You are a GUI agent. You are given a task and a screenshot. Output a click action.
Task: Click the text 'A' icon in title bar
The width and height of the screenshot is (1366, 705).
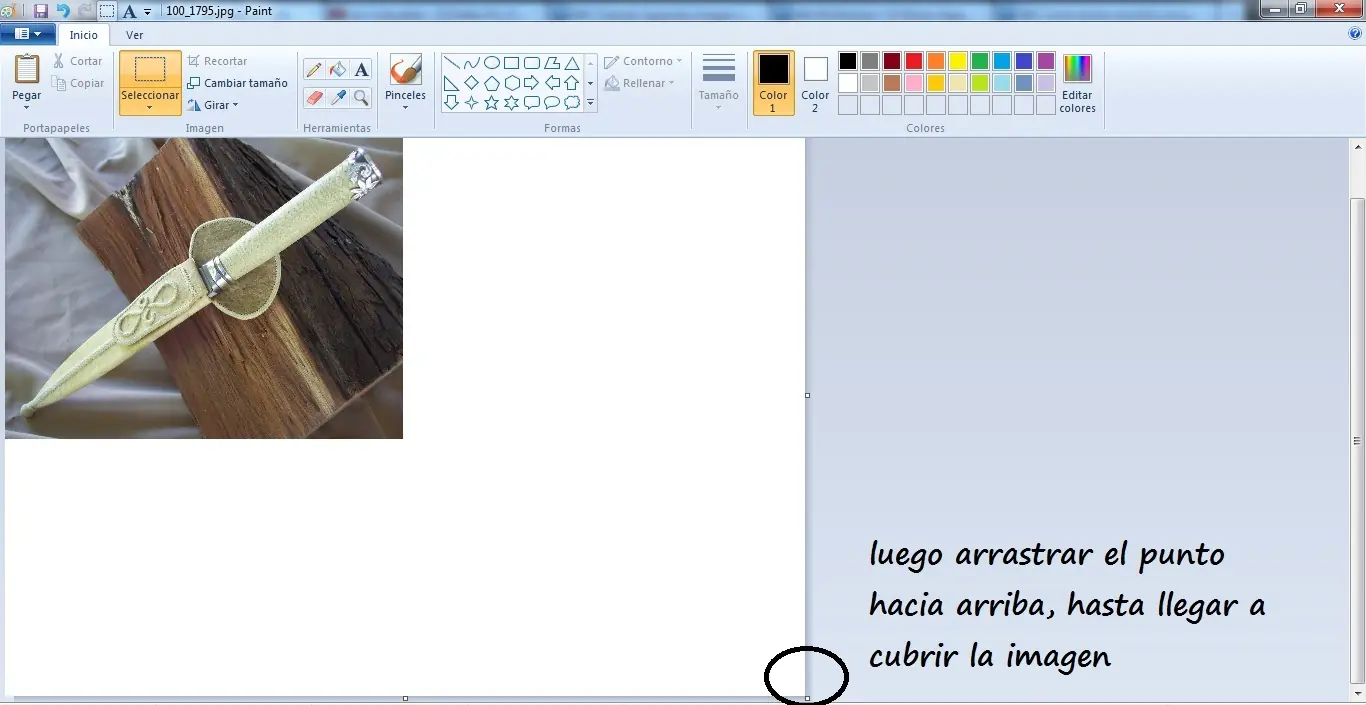click(x=129, y=11)
